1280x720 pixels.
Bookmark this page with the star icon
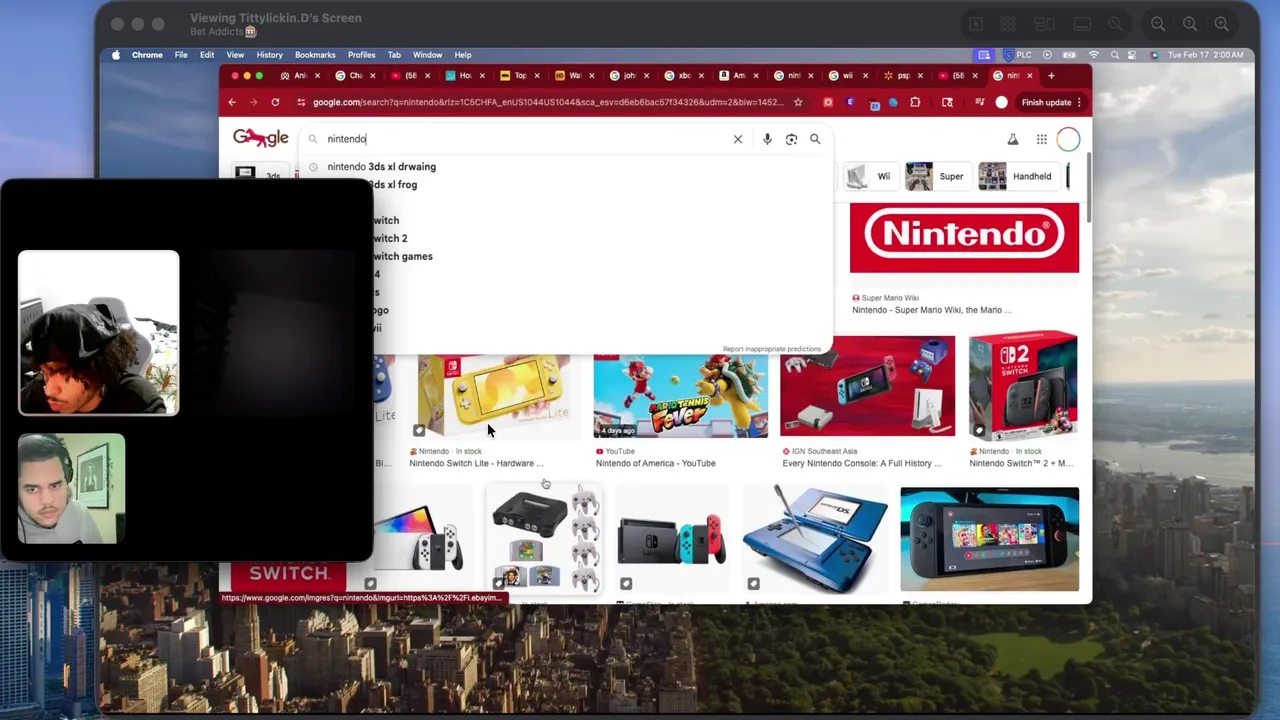798,102
